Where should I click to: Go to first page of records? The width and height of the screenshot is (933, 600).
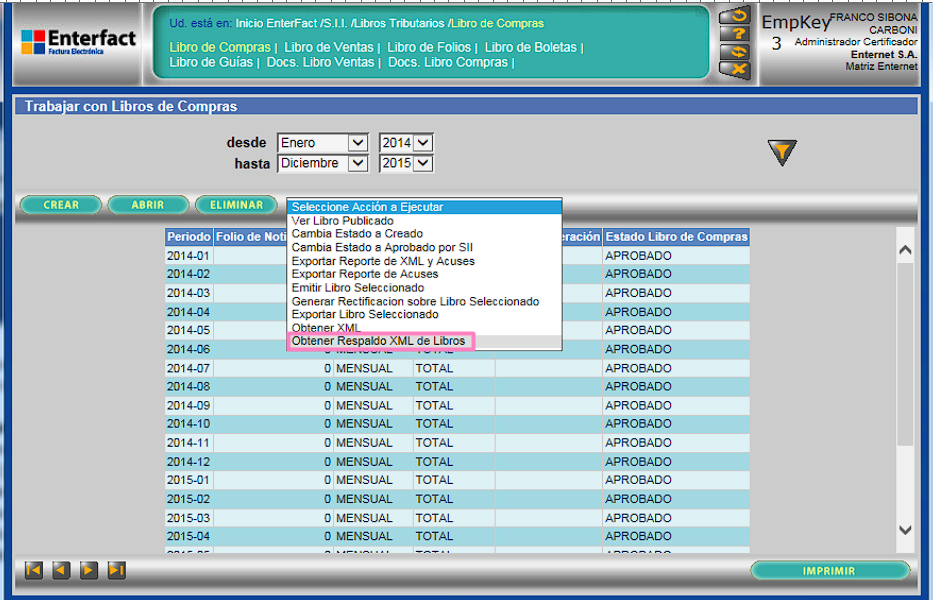click(34, 570)
